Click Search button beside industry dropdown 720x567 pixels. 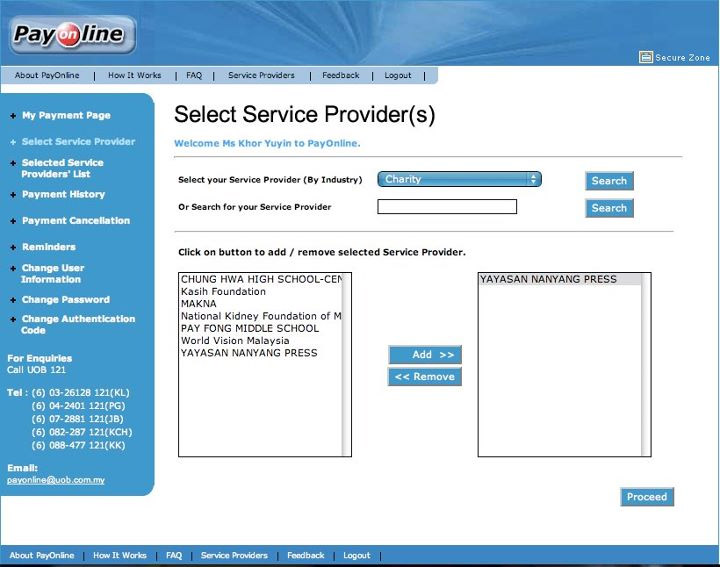(609, 181)
